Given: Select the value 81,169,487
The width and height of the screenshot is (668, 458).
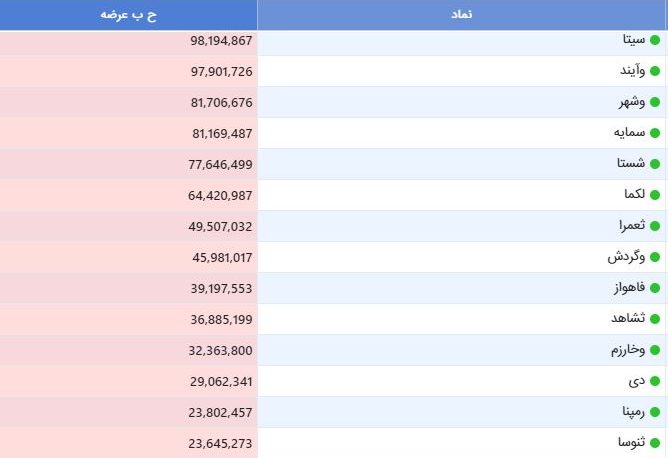Looking at the screenshot, I should pos(222,134).
